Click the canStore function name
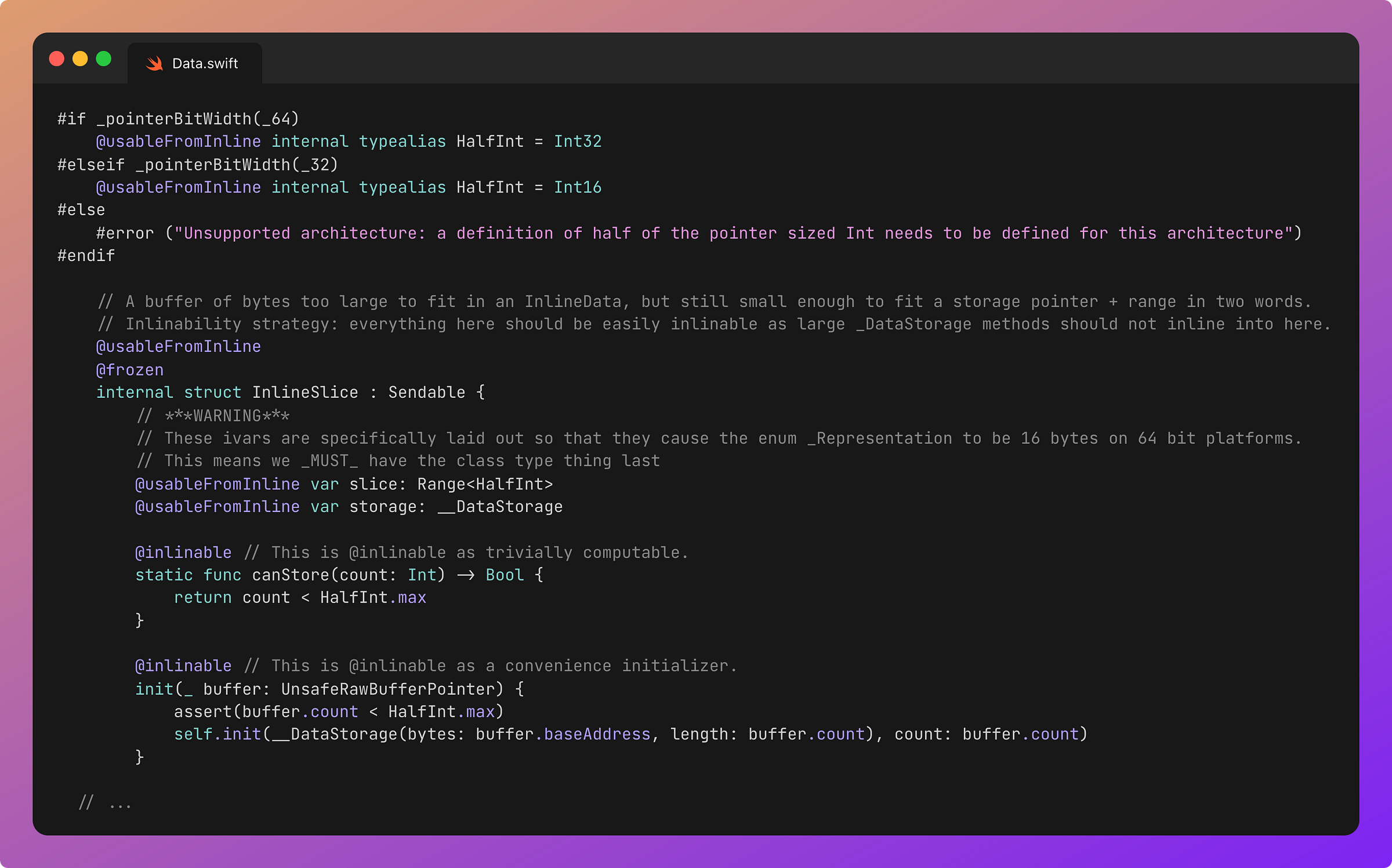 (290, 575)
